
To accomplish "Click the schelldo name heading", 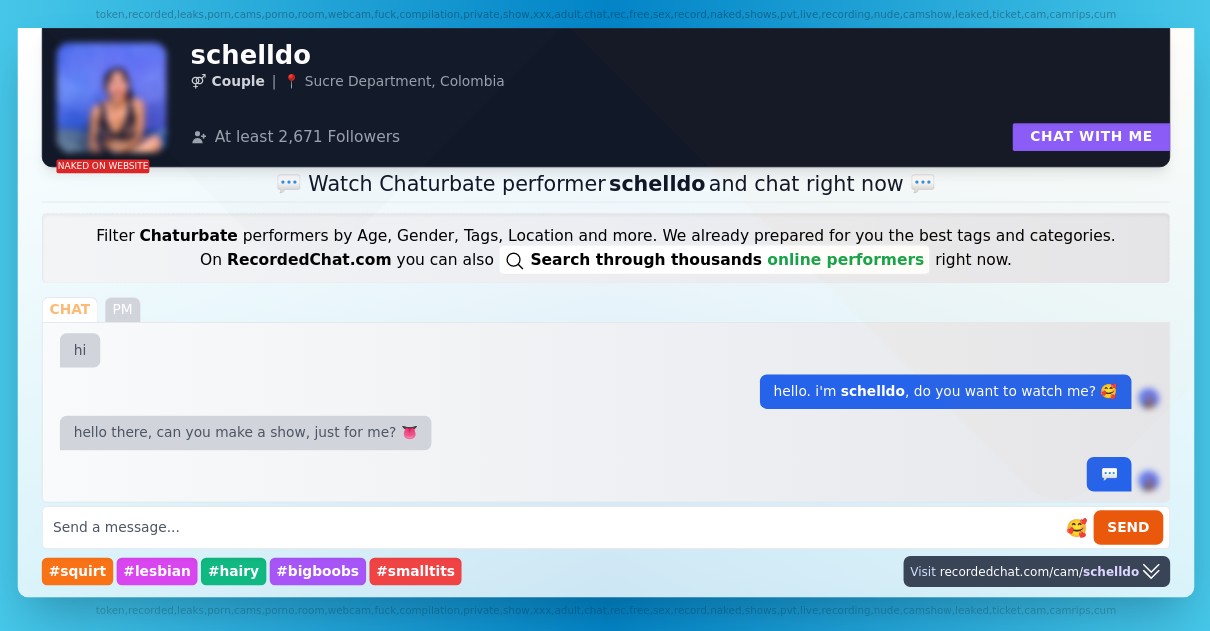I will [x=250, y=54].
